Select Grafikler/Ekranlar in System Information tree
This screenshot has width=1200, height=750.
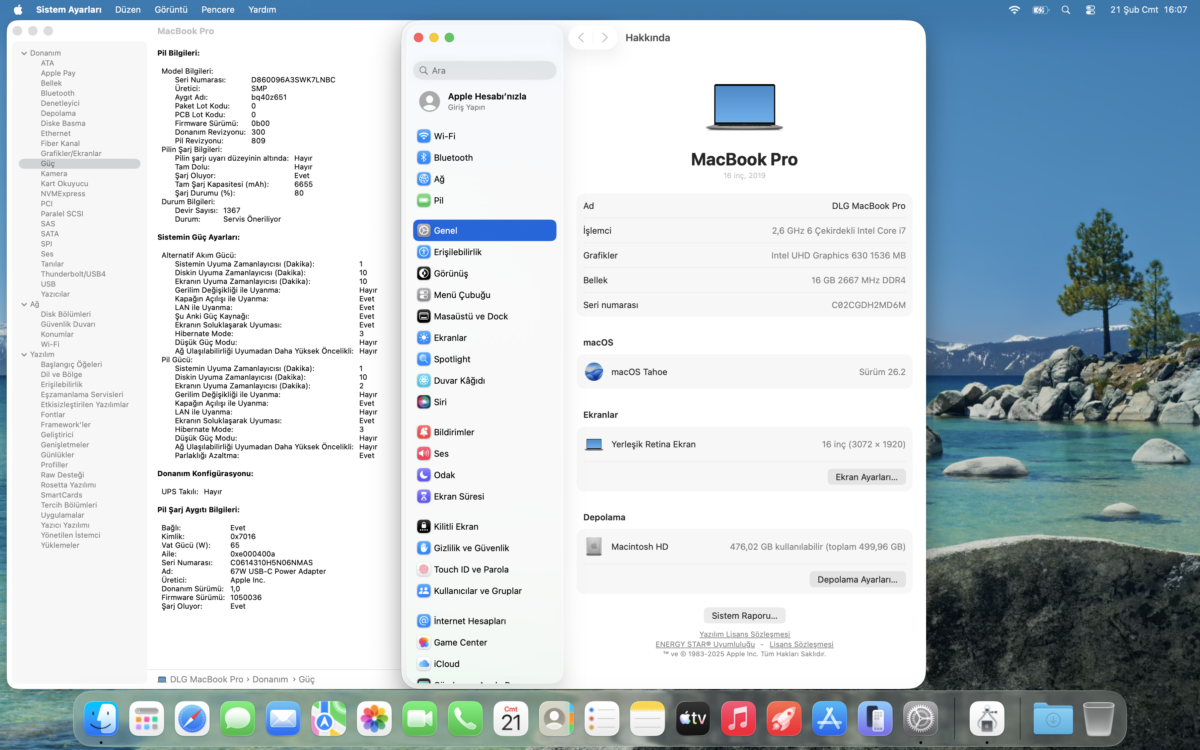pos(71,153)
